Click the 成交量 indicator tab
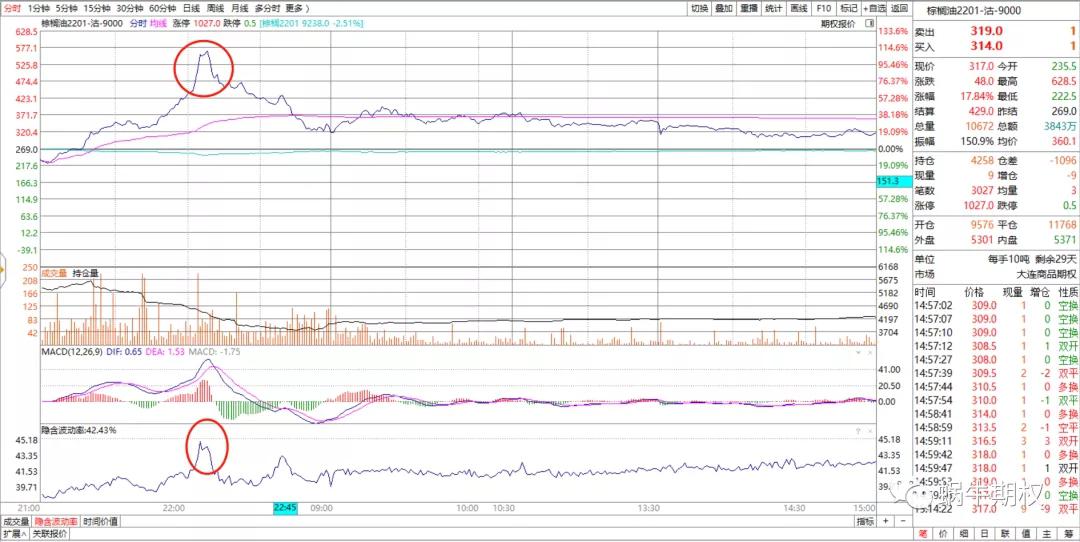 [x=15, y=521]
